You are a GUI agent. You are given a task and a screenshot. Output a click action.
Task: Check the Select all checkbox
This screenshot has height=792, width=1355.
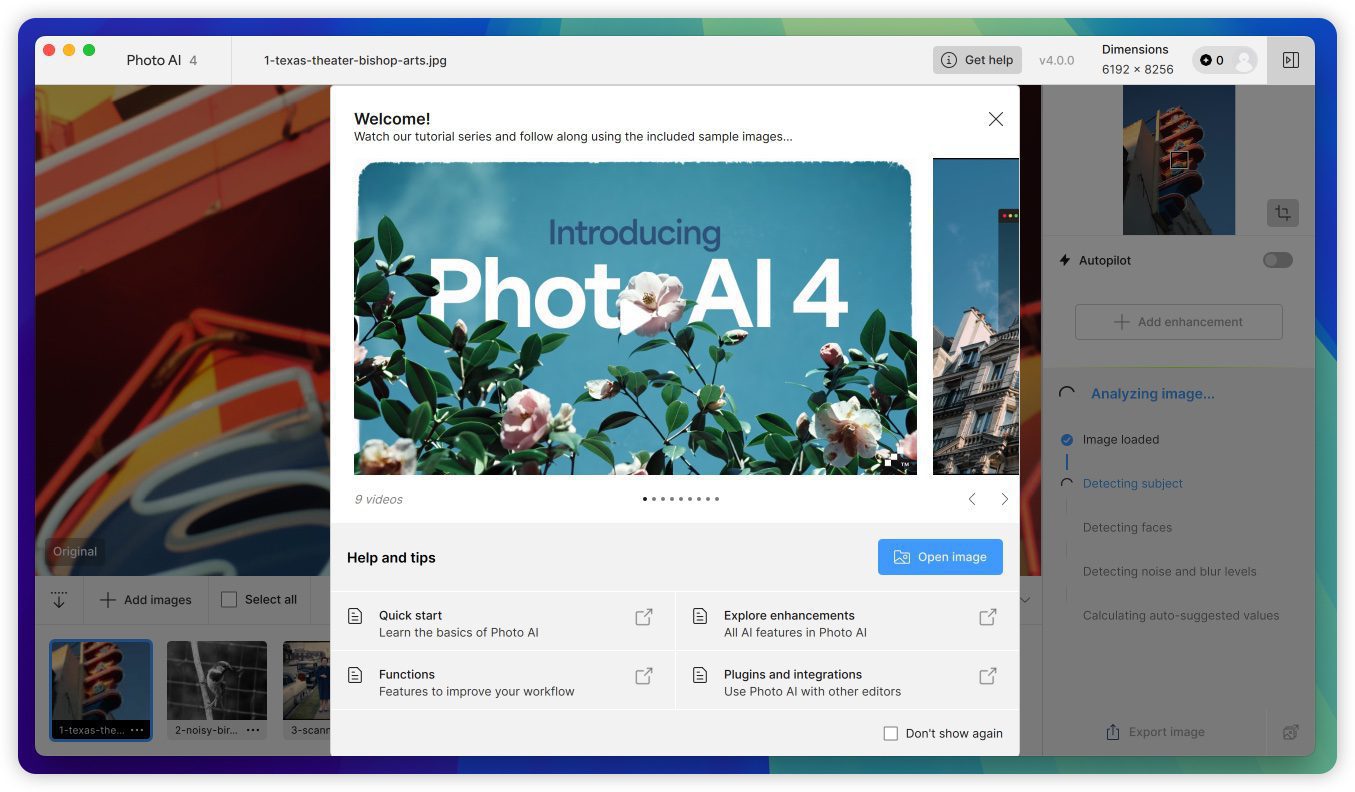pyautogui.click(x=229, y=599)
